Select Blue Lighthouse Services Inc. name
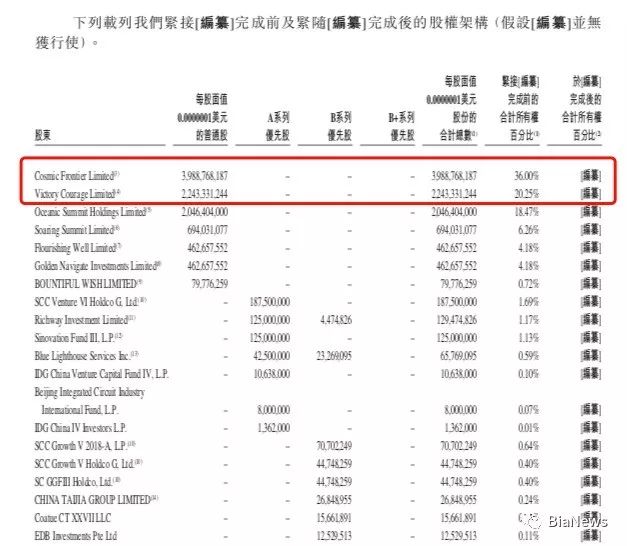 86,356
